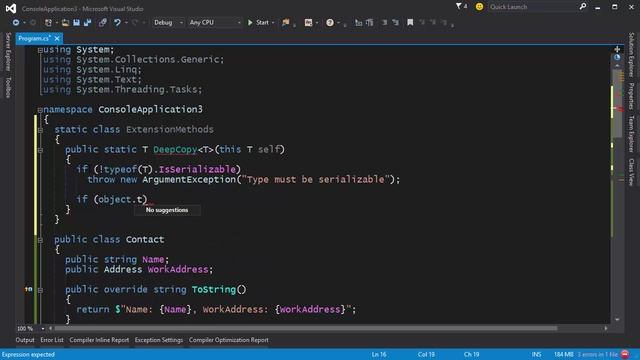Click the 'No suggestions' IntelliSense popup
Image resolution: width=640 pixels, height=360 pixels.
[x=167, y=210]
